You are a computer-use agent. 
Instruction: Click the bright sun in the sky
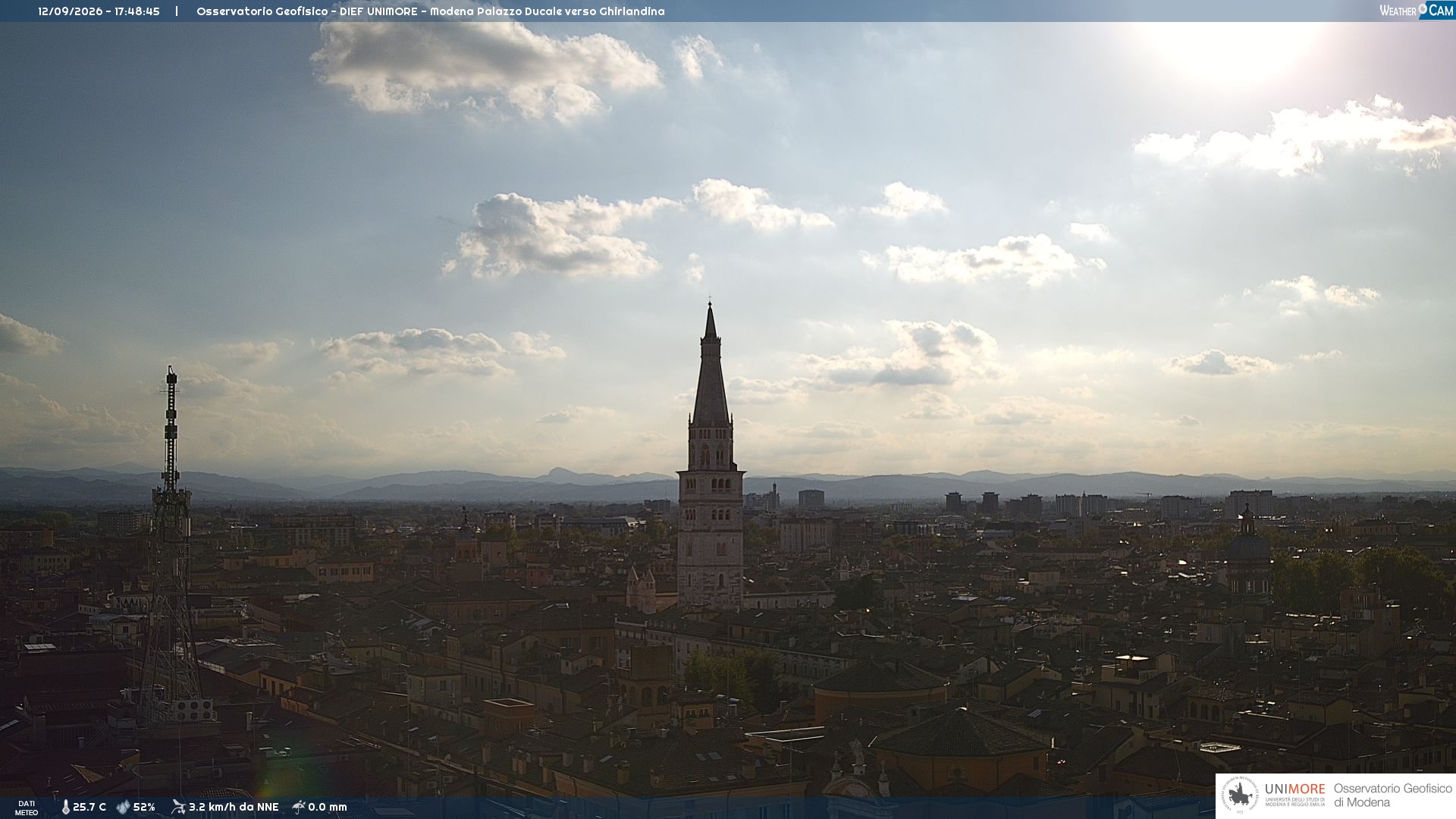click(1232, 45)
